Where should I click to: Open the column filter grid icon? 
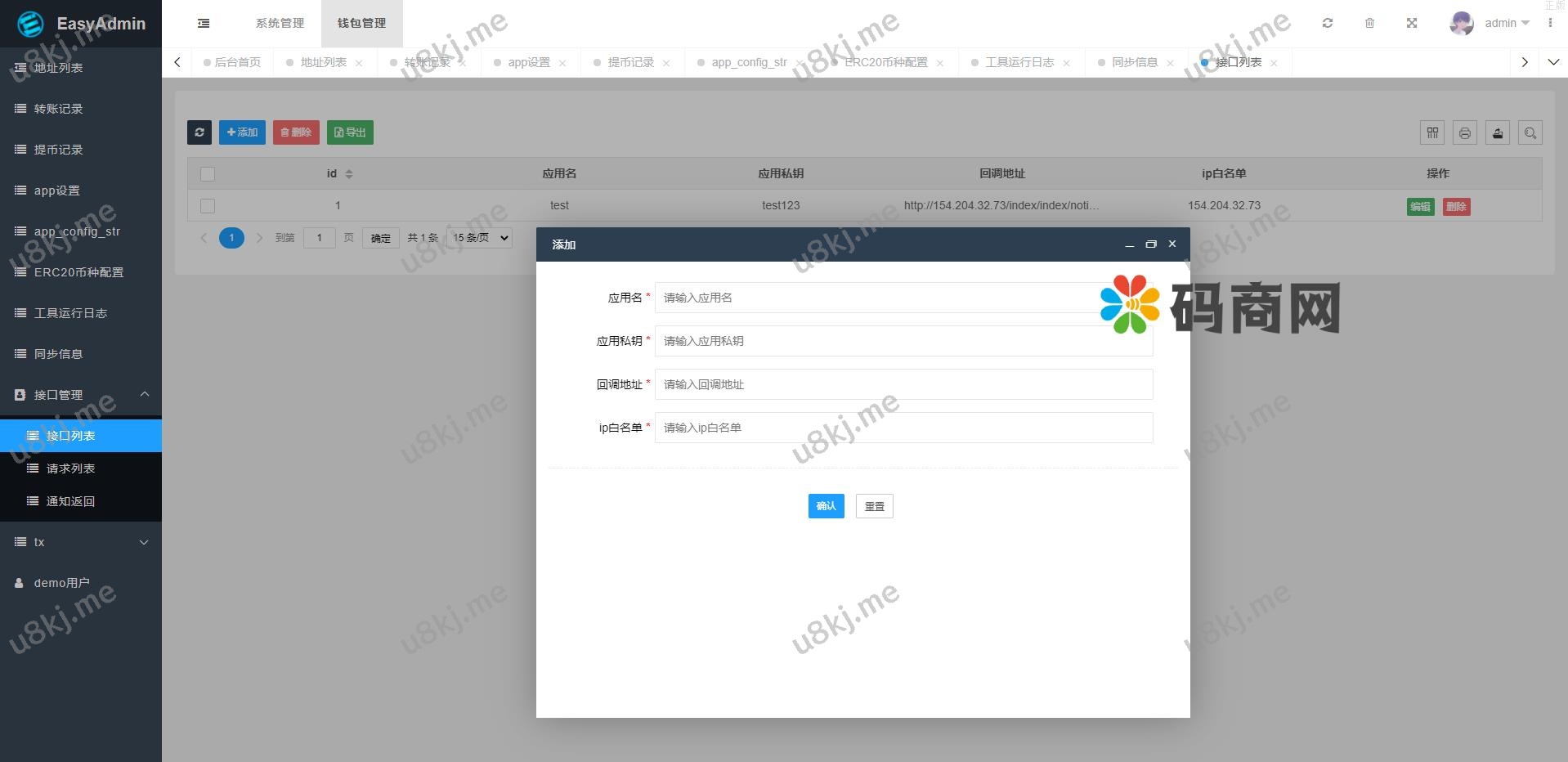click(x=1432, y=132)
